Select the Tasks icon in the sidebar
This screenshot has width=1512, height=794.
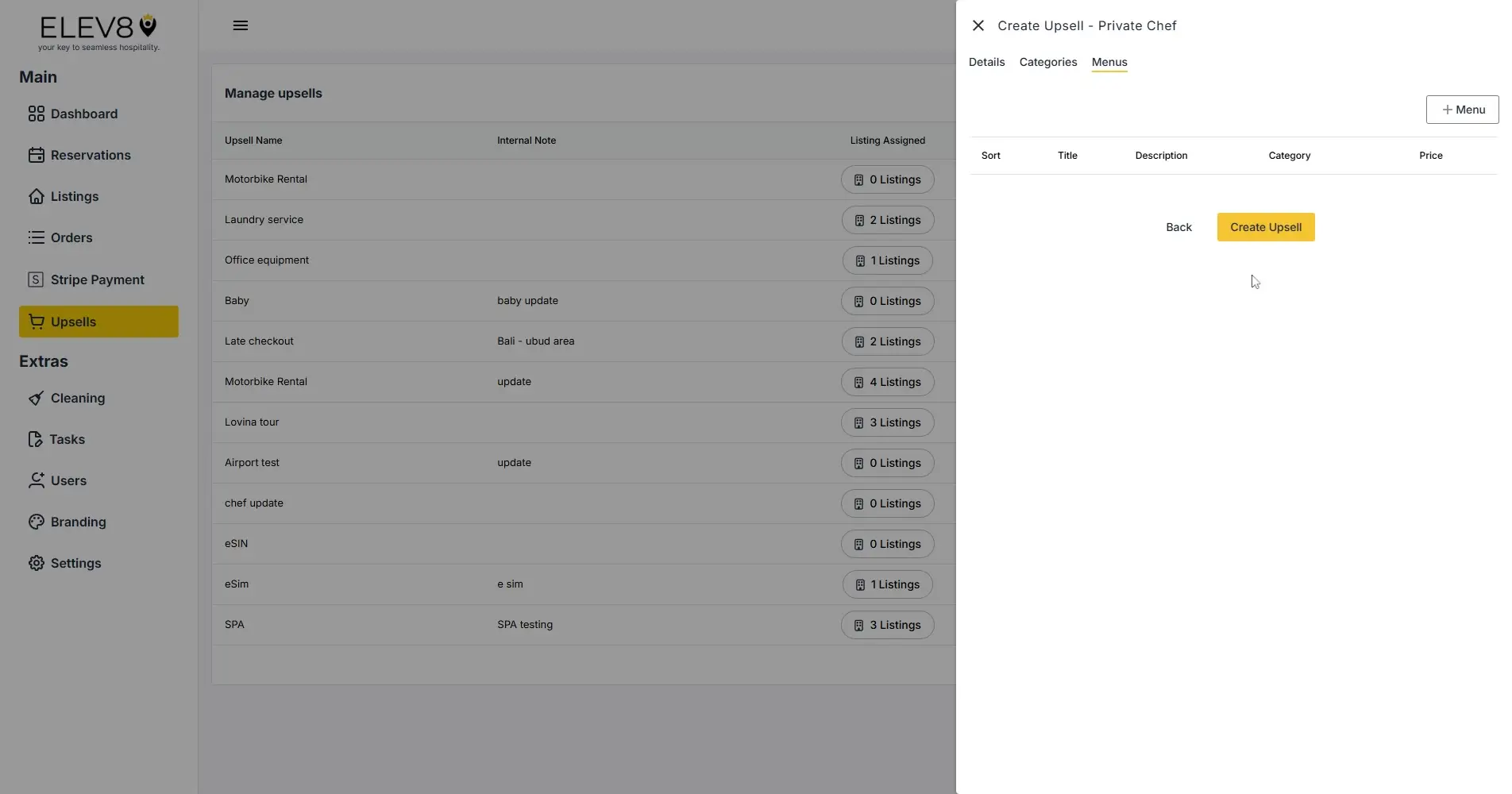[x=37, y=439]
